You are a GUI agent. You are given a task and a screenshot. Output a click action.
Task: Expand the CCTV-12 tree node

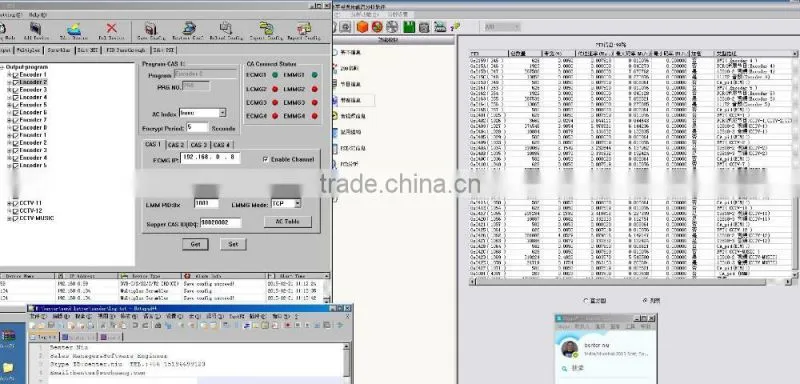(9, 211)
